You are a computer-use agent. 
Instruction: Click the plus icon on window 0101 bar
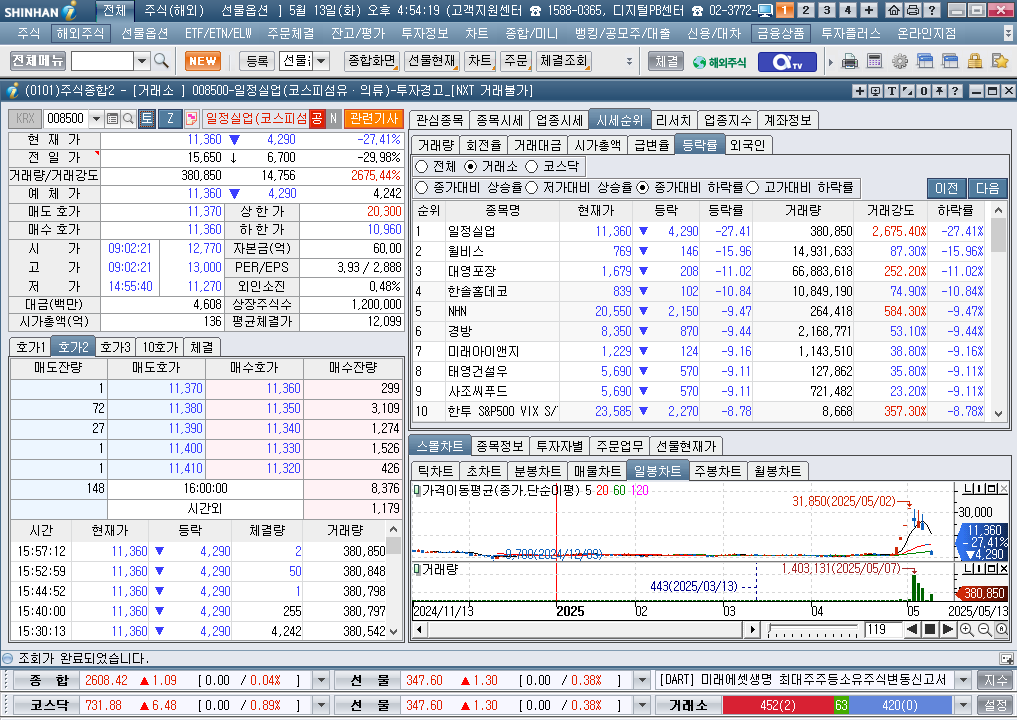[859, 91]
